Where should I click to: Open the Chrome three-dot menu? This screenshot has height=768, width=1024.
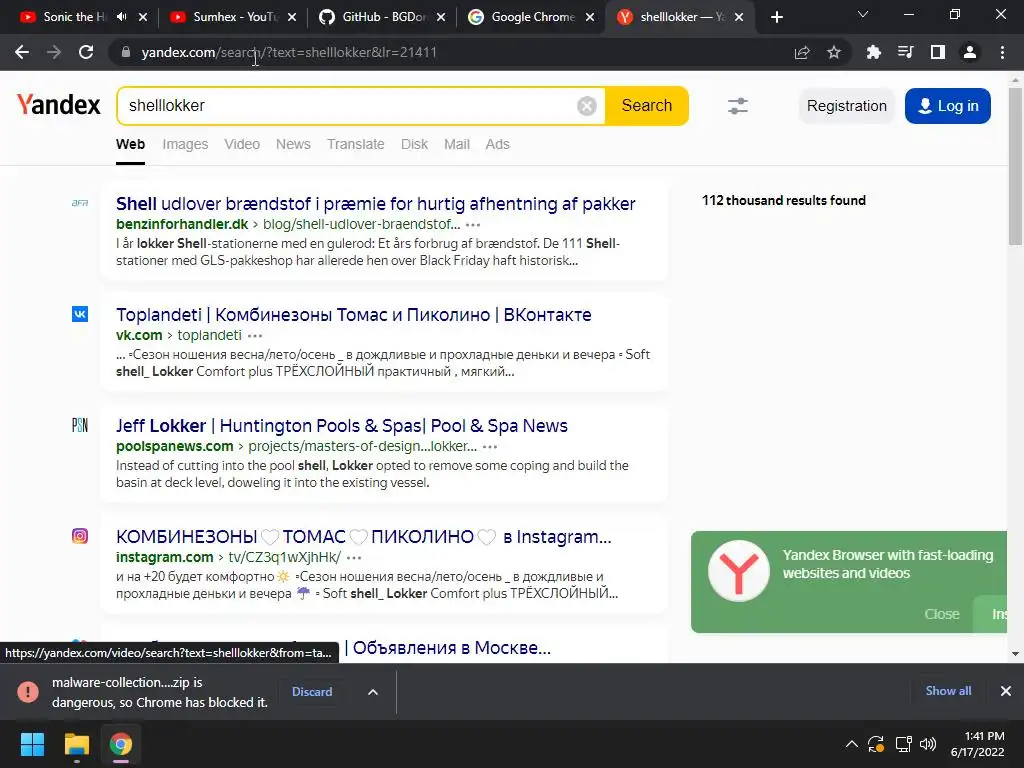(x=1002, y=52)
